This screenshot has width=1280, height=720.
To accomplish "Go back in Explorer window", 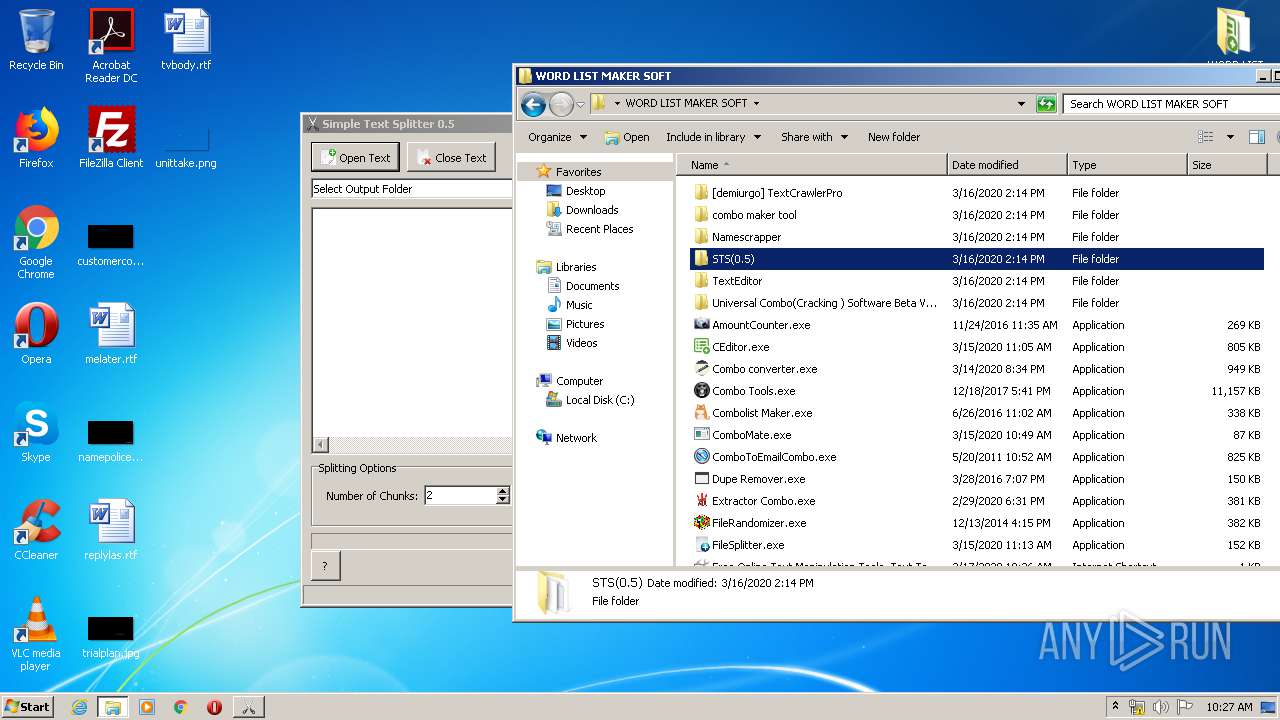I will [533, 104].
